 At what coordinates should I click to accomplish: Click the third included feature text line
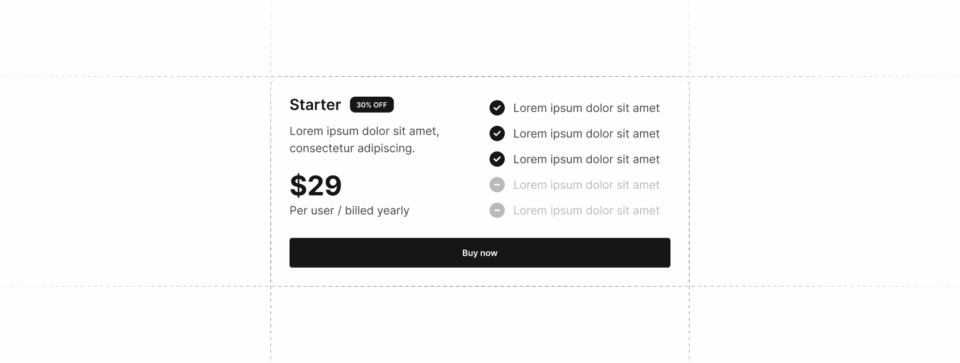point(586,160)
